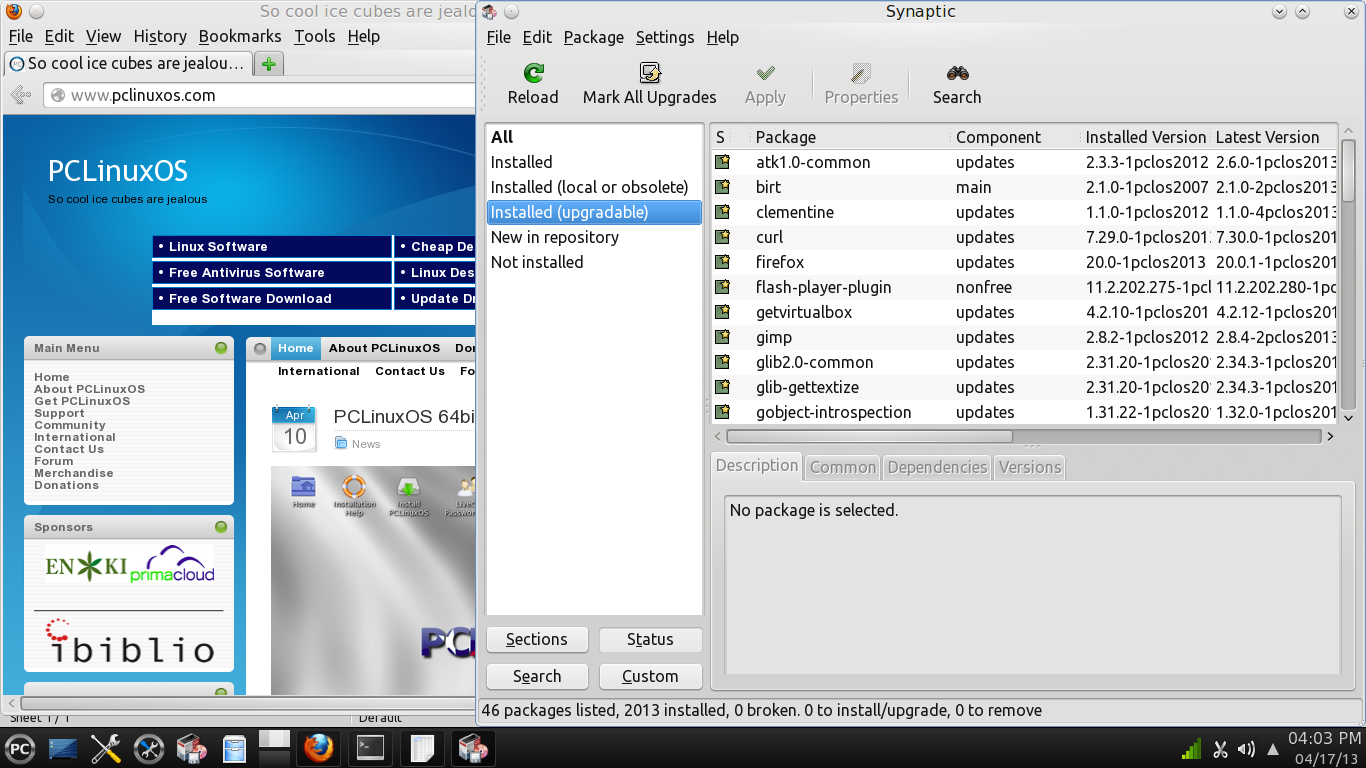This screenshot has width=1366, height=768.
Task: Open the Settings menu in Synaptic
Action: coord(665,37)
